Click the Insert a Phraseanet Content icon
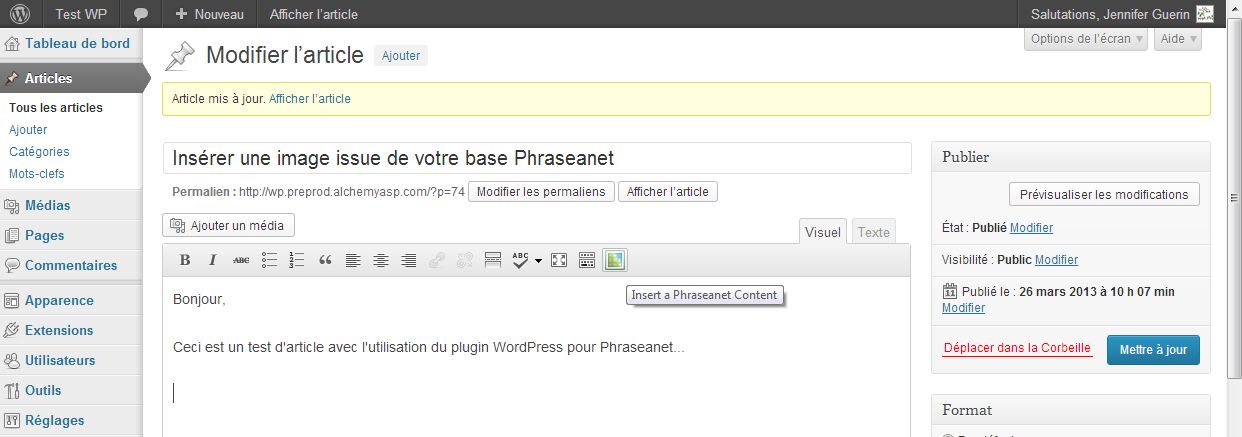1242x437 pixels. click(614, 260)
